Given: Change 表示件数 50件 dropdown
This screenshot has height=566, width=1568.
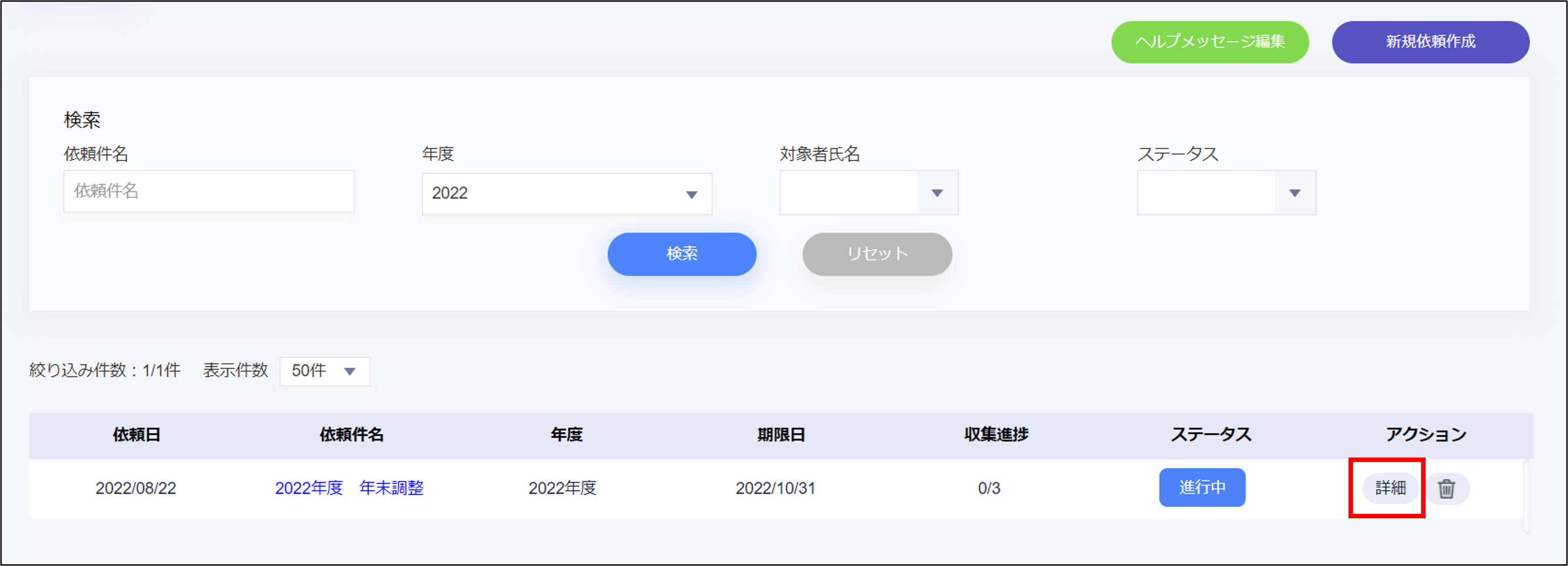Looking at the screenshot, I should [x=324, y=371].
